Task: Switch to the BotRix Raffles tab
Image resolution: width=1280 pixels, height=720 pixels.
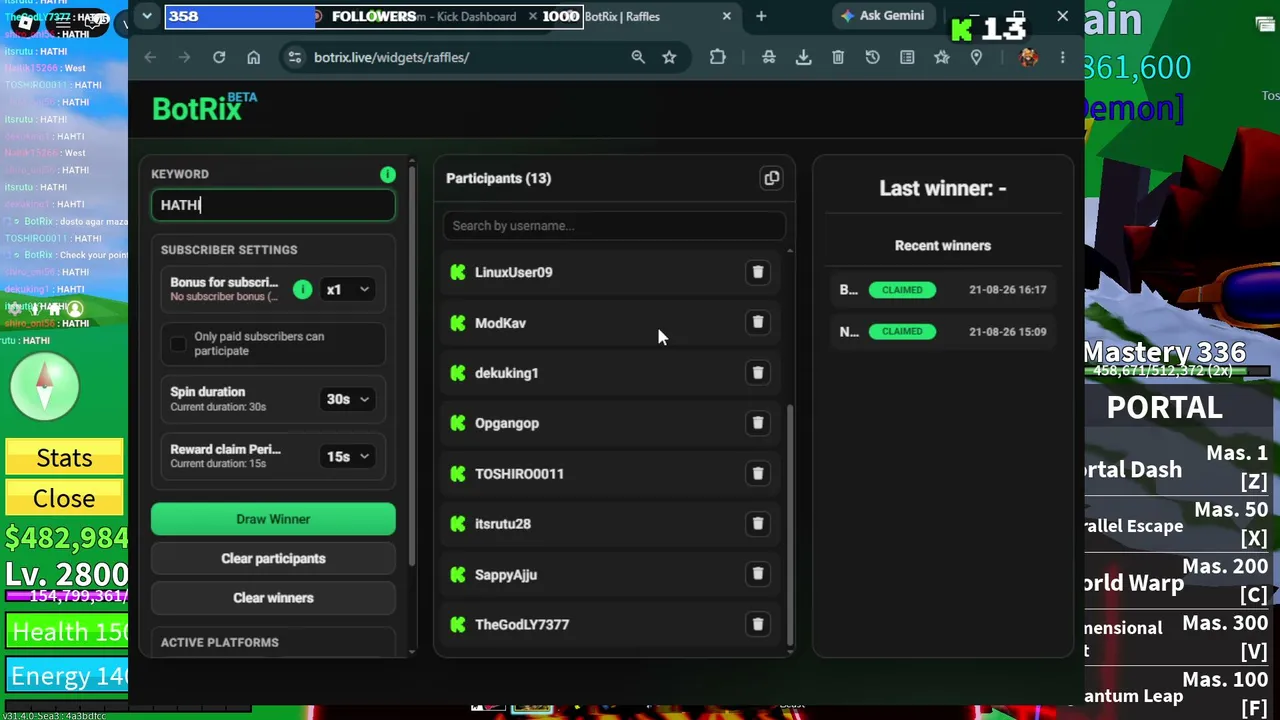Action: point(650,16)
